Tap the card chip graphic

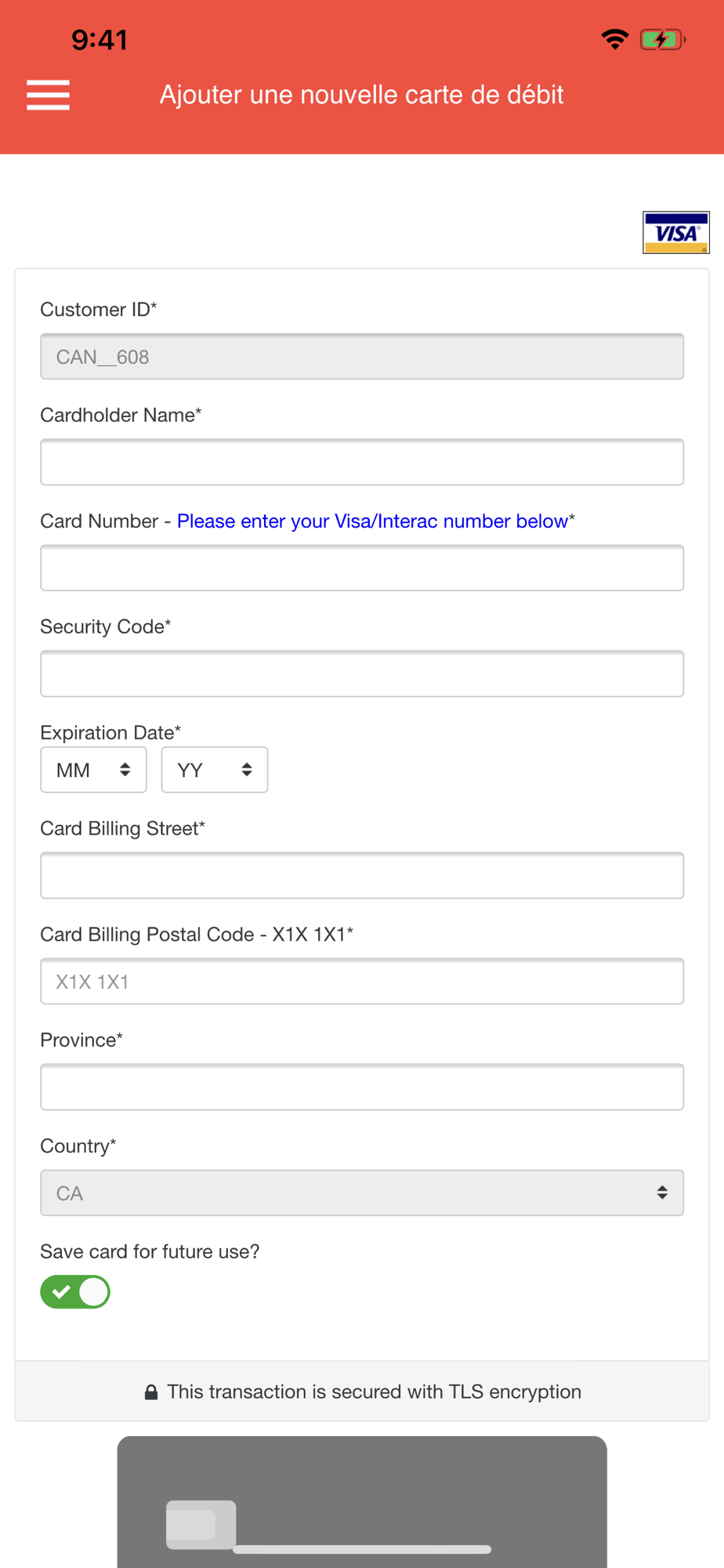tap(201, 1524)
